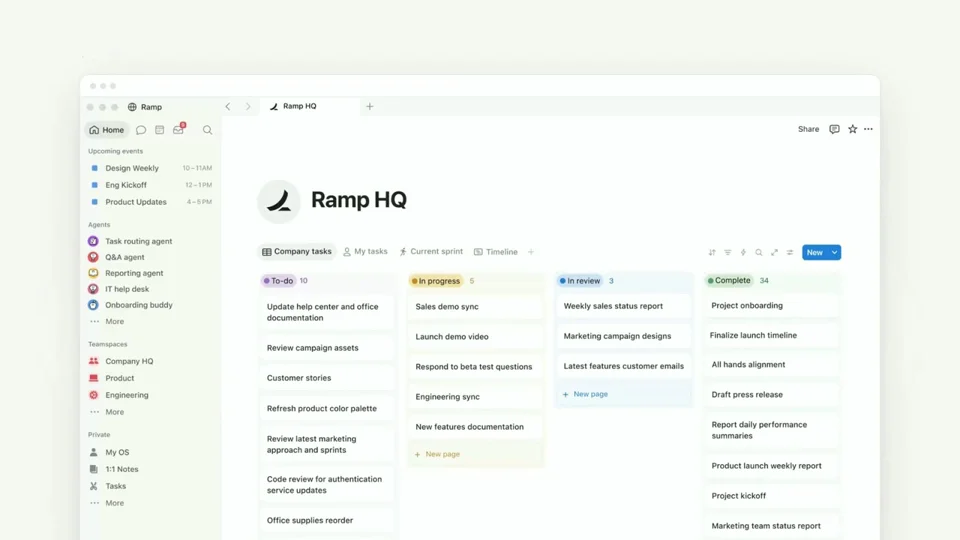
Task: Open the view settings sliders icon
Action: point(790,252)
